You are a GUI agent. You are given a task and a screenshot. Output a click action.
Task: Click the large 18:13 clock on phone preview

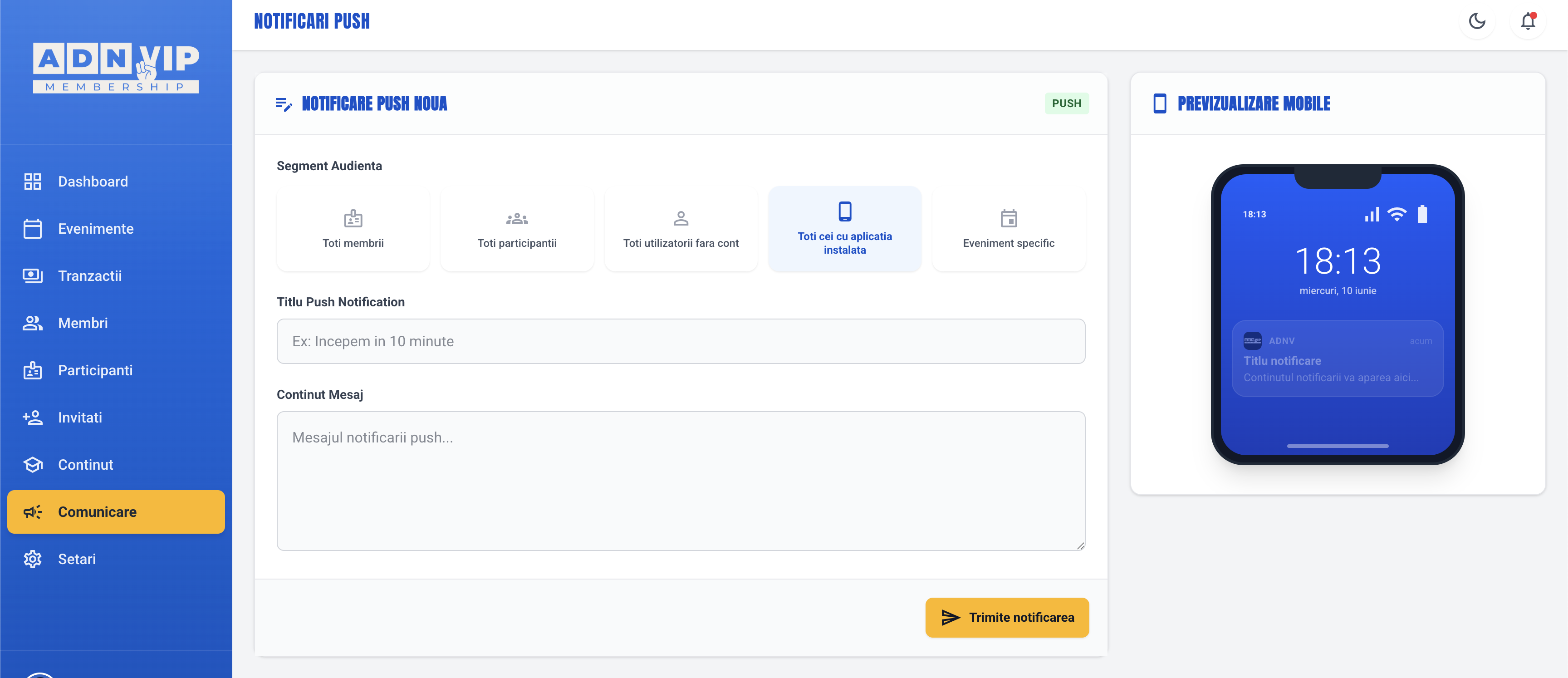1338,261
